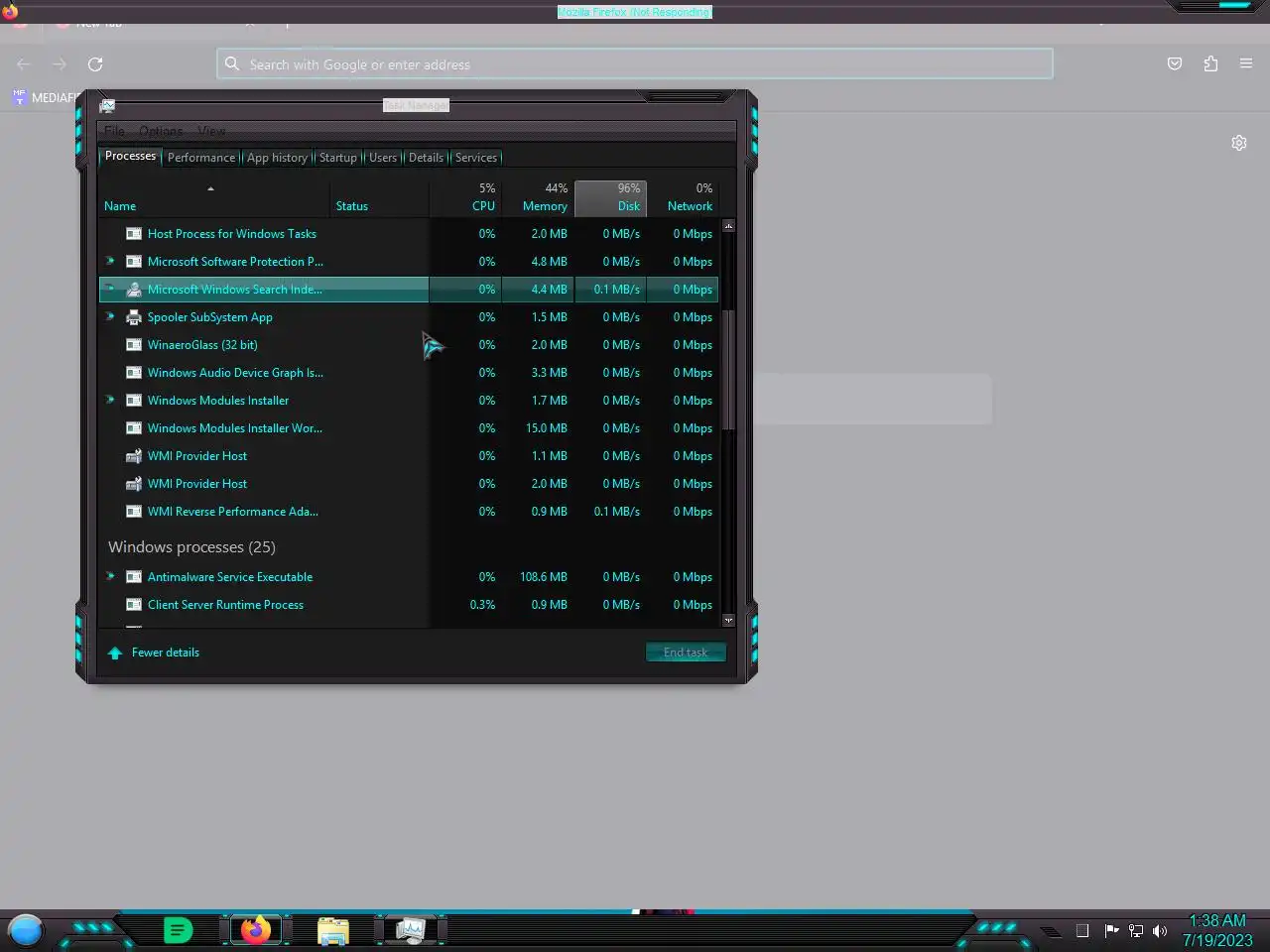The image size is (1270, 952).
Task: Open File Explorer from the taskbar
Action: 333,931
